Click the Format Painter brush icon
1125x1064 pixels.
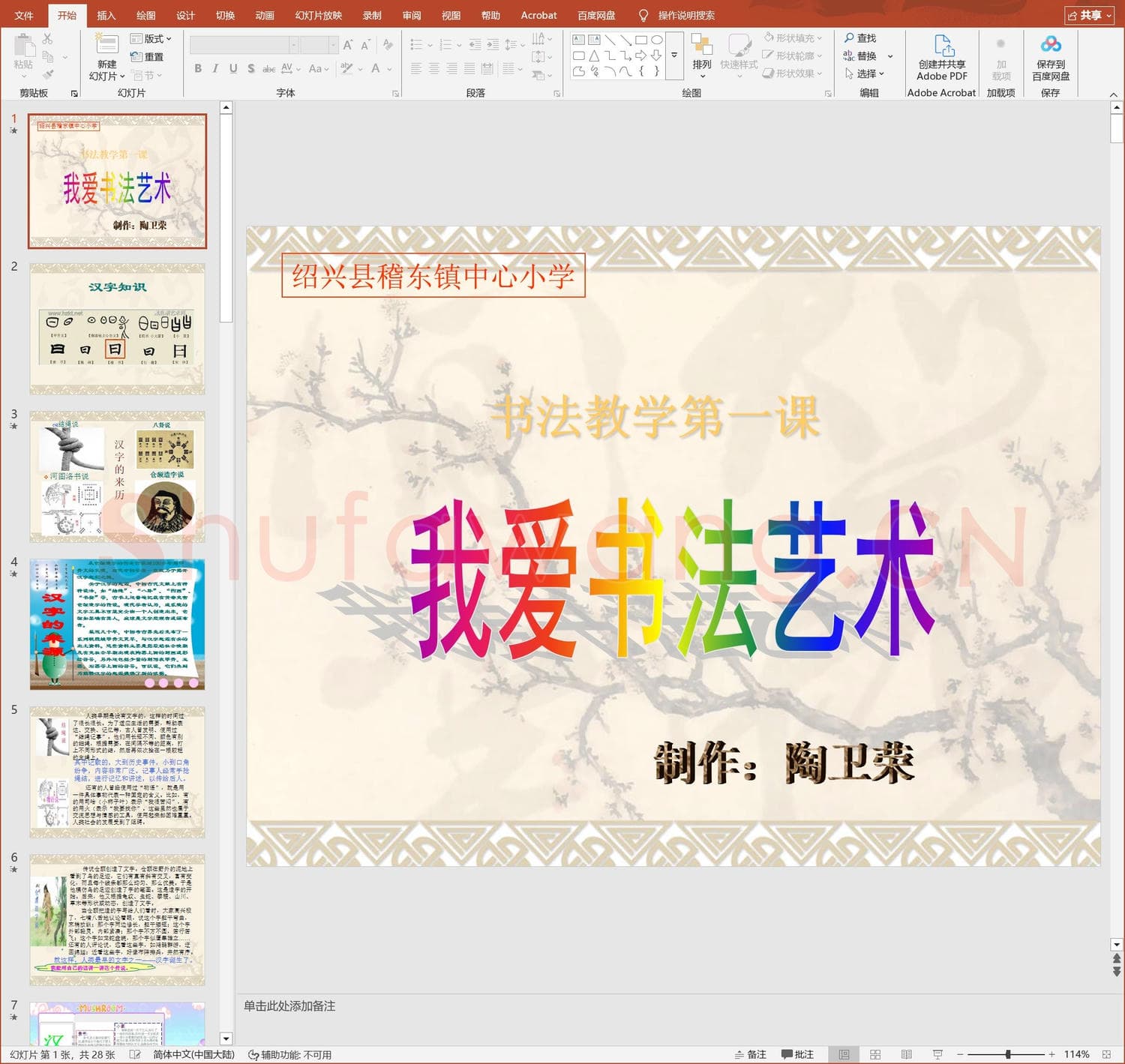[x=47, y=74]
